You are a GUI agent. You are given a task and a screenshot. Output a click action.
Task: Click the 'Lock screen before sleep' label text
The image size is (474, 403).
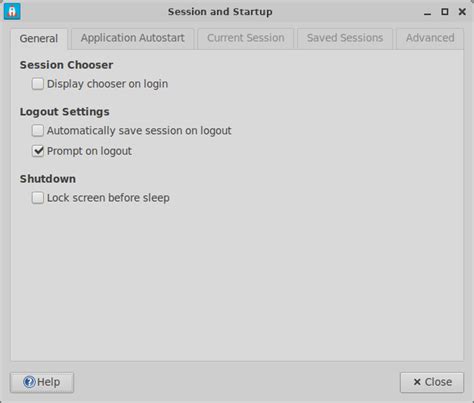[x=108, y=198]
